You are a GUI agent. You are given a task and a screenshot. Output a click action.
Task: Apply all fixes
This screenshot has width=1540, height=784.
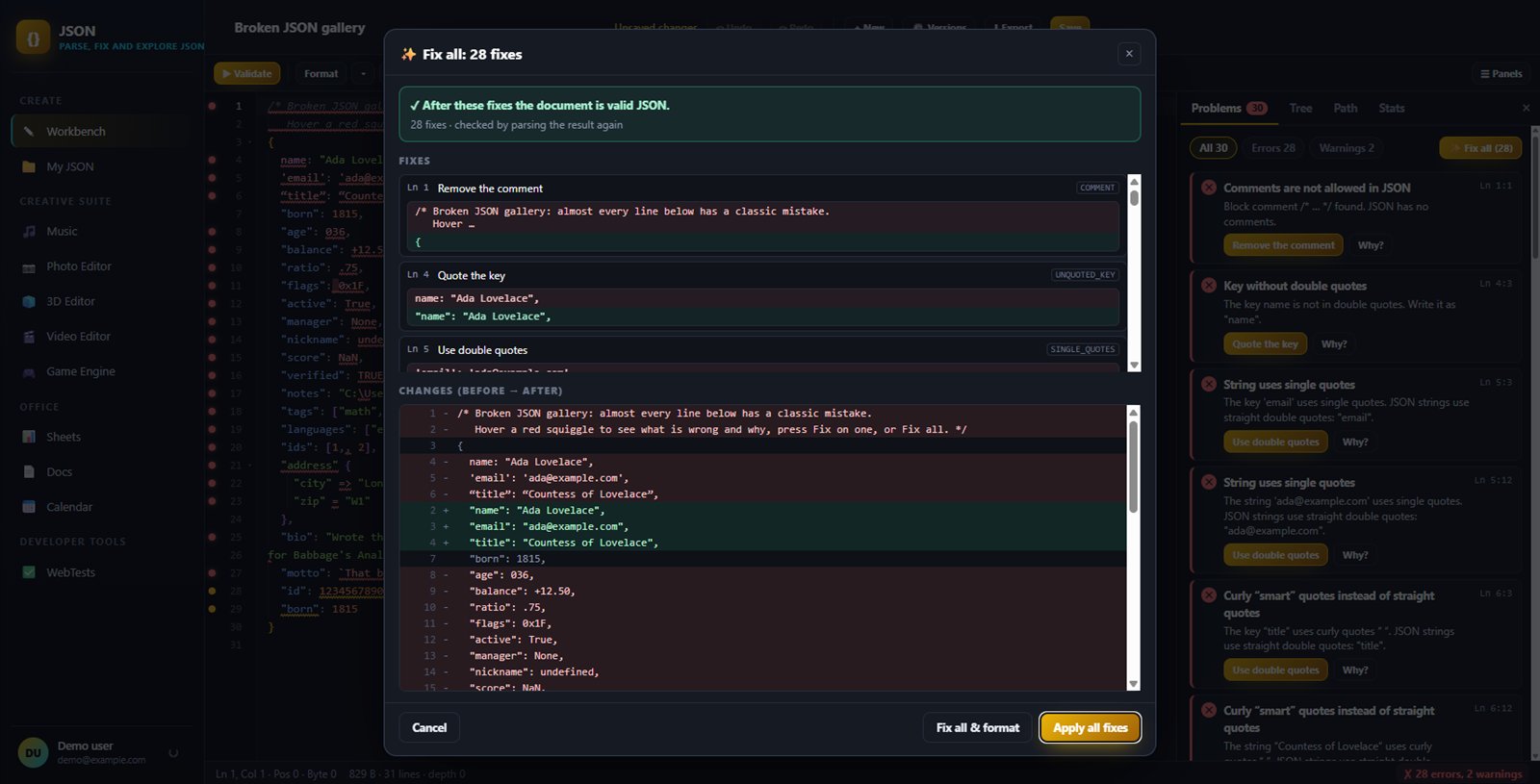(x=1091, y=728)
